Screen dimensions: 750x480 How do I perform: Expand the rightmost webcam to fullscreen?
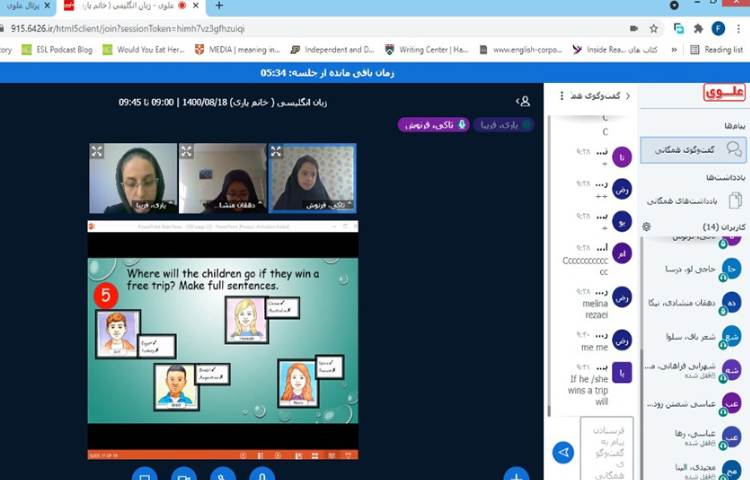276,151
